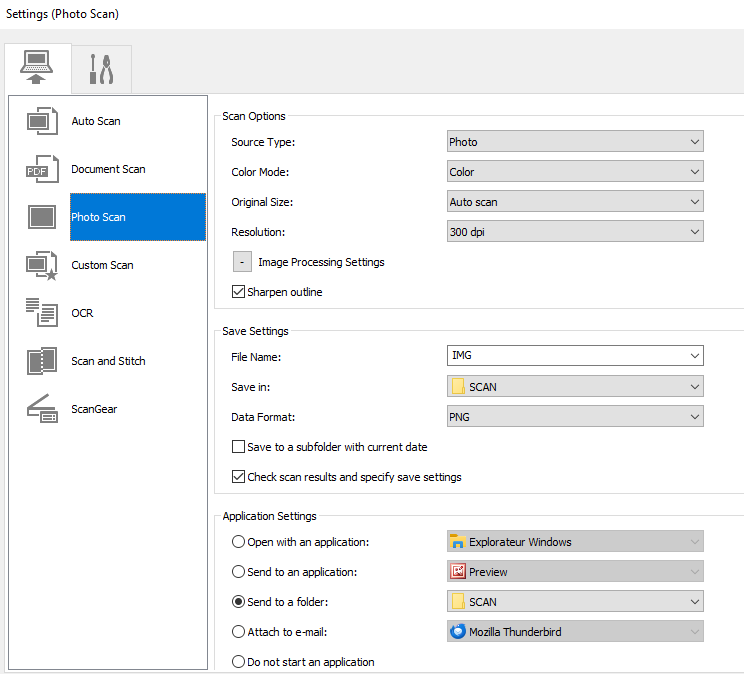Screen dimensions: 744x674
Task: Select Open with an application radio button
Action: pos(238,542)
